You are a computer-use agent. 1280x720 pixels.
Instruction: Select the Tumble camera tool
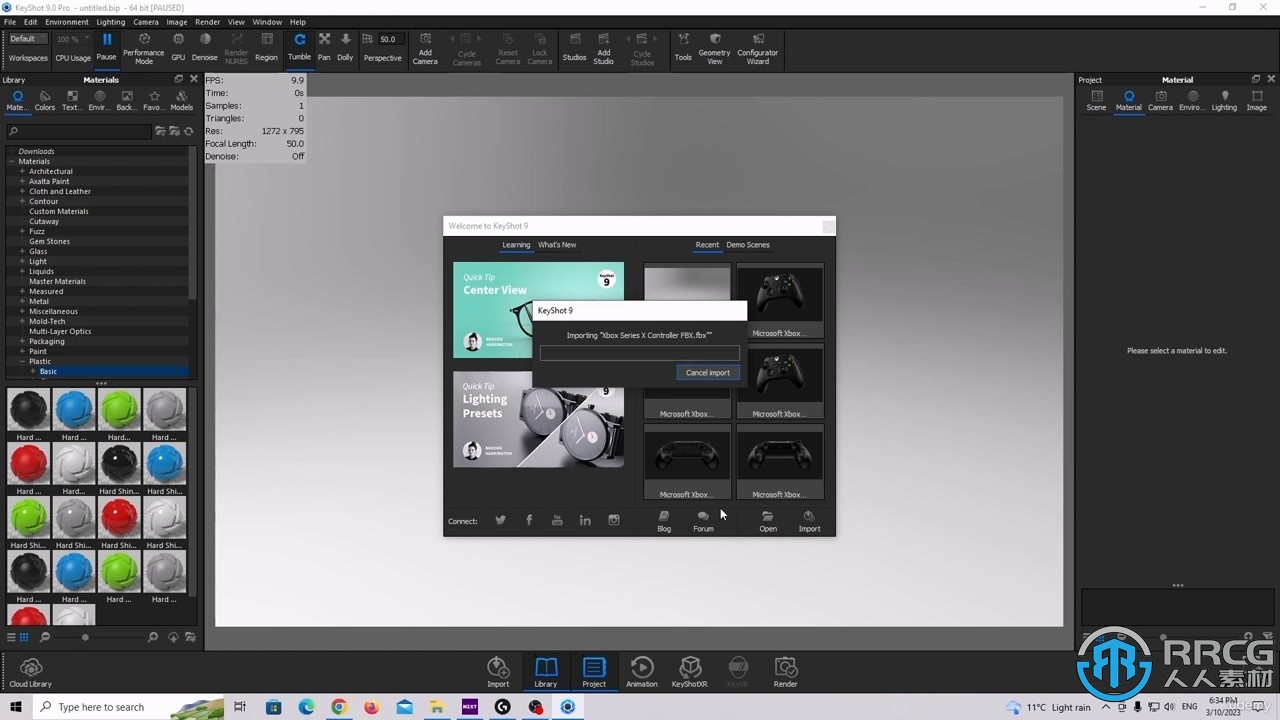click(299, 47)
